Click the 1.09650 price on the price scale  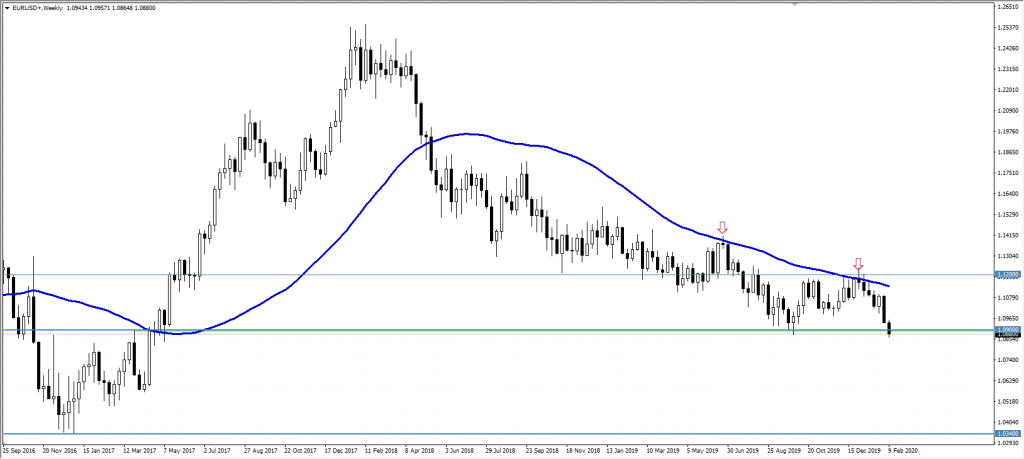tap(1008, 319)
